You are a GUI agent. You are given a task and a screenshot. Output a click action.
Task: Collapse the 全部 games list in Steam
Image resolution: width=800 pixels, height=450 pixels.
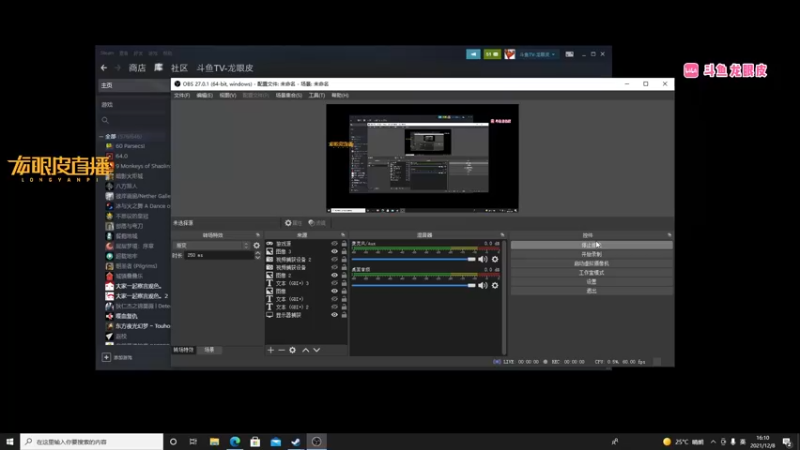point(101,137)
